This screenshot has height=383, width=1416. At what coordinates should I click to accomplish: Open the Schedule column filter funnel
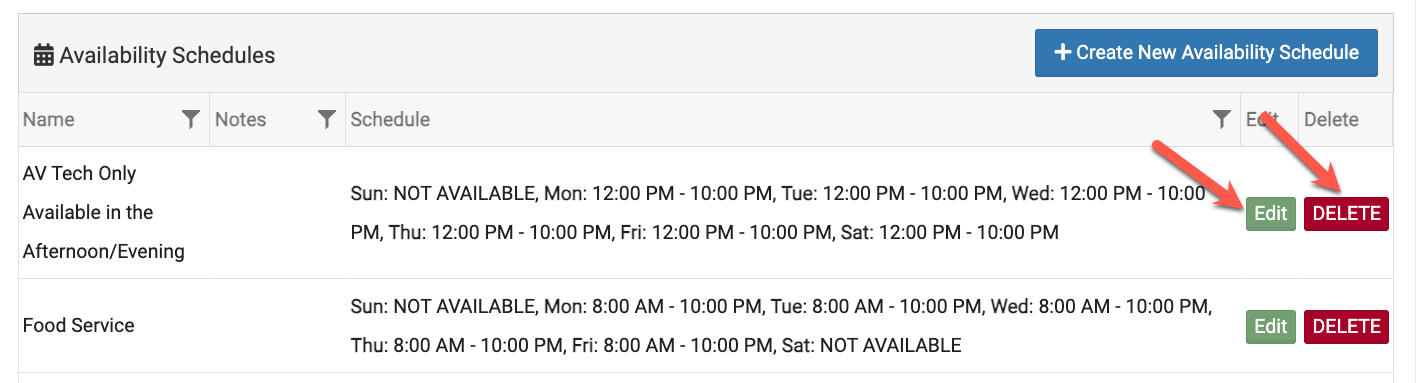[1221, 120]
